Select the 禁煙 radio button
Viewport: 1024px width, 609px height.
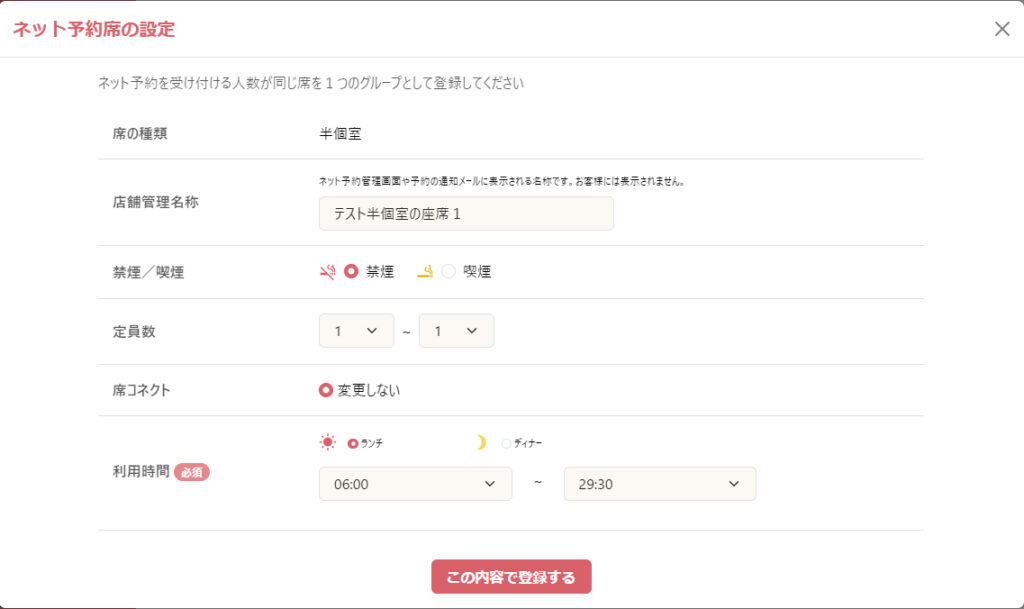tap(351, 271)
